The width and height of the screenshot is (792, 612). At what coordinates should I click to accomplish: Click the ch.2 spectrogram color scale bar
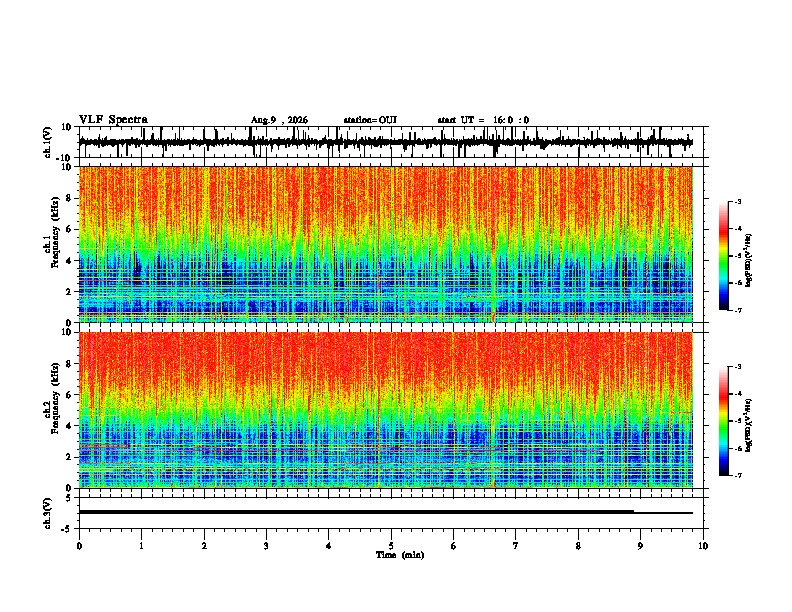724,421
